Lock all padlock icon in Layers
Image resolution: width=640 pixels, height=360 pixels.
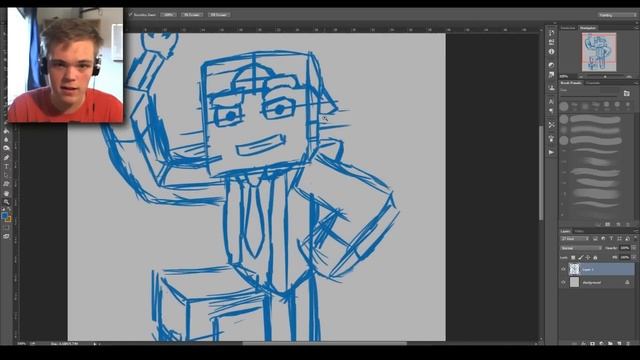pyautogui.click(x=595, y=258)
